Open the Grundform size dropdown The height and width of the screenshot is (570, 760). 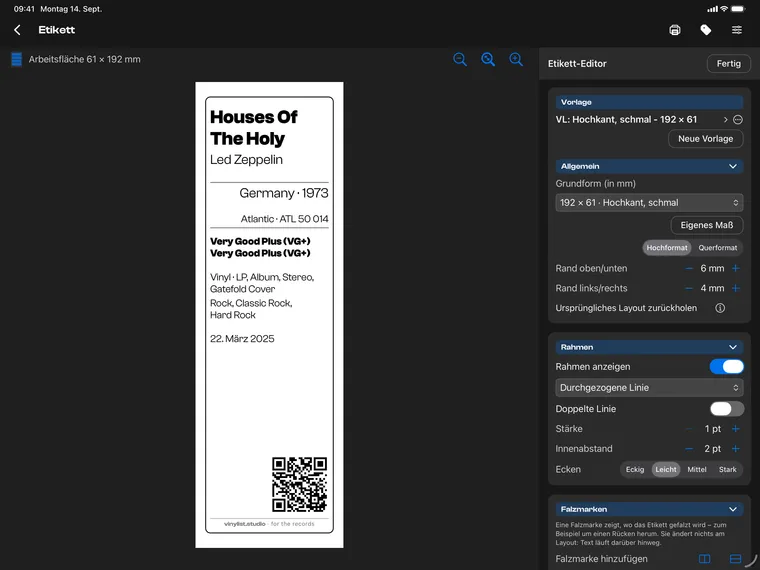(649, 203)
